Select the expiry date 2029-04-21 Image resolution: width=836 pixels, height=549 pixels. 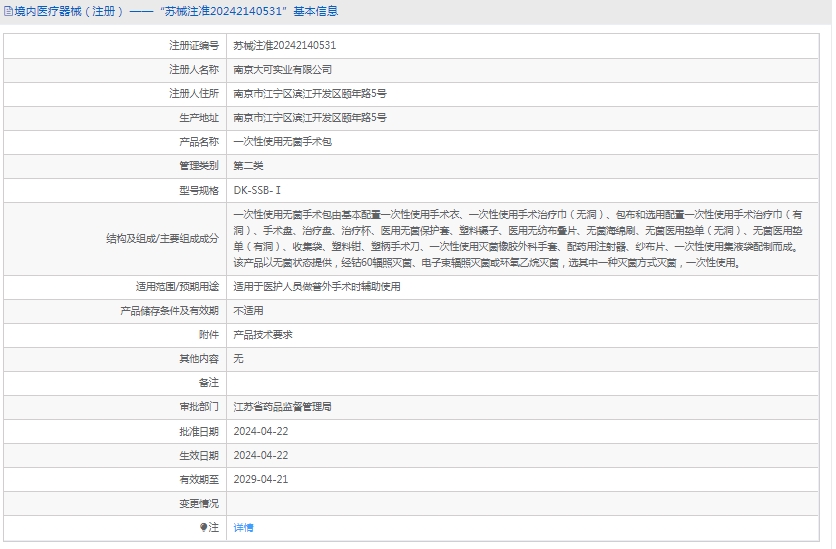260,479
